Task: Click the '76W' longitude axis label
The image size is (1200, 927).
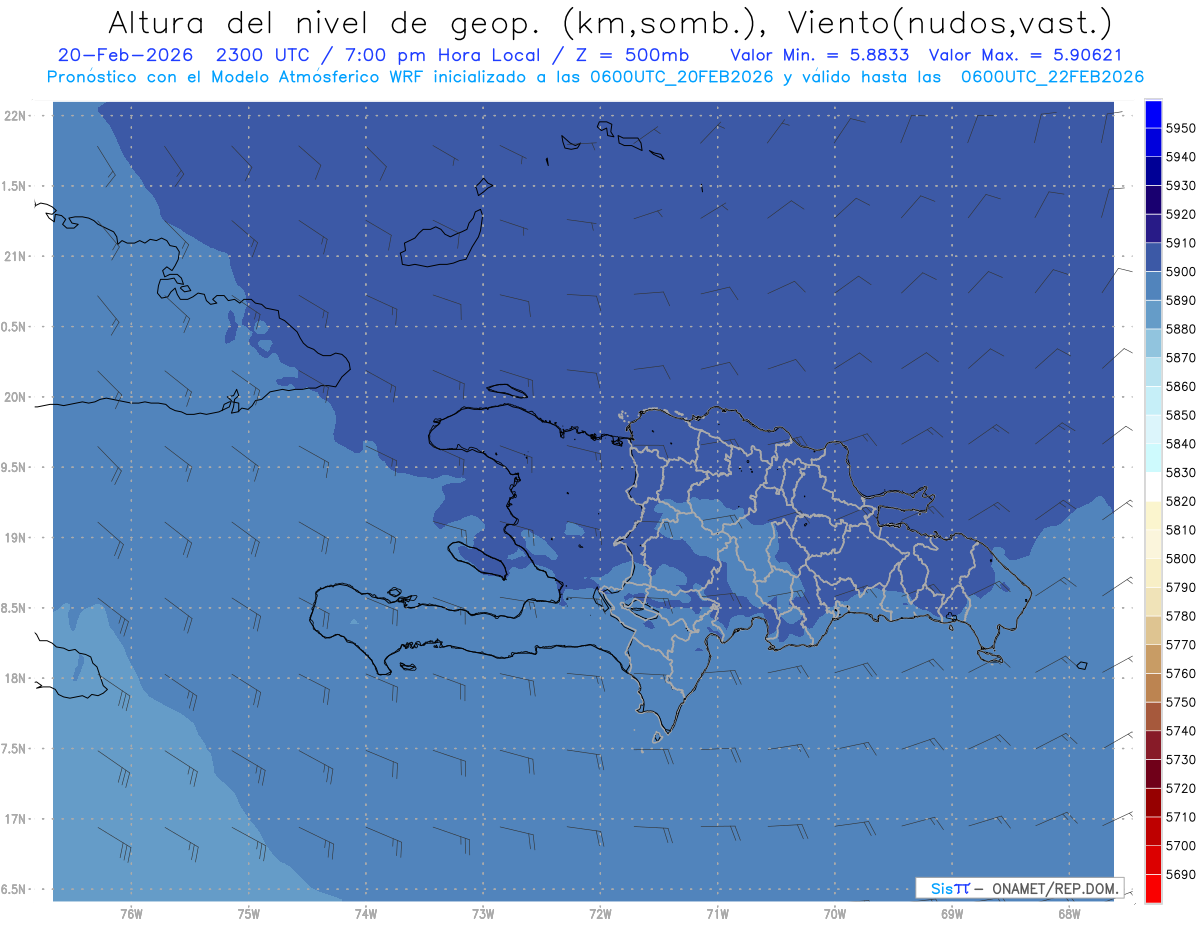Action: (131, 914)
